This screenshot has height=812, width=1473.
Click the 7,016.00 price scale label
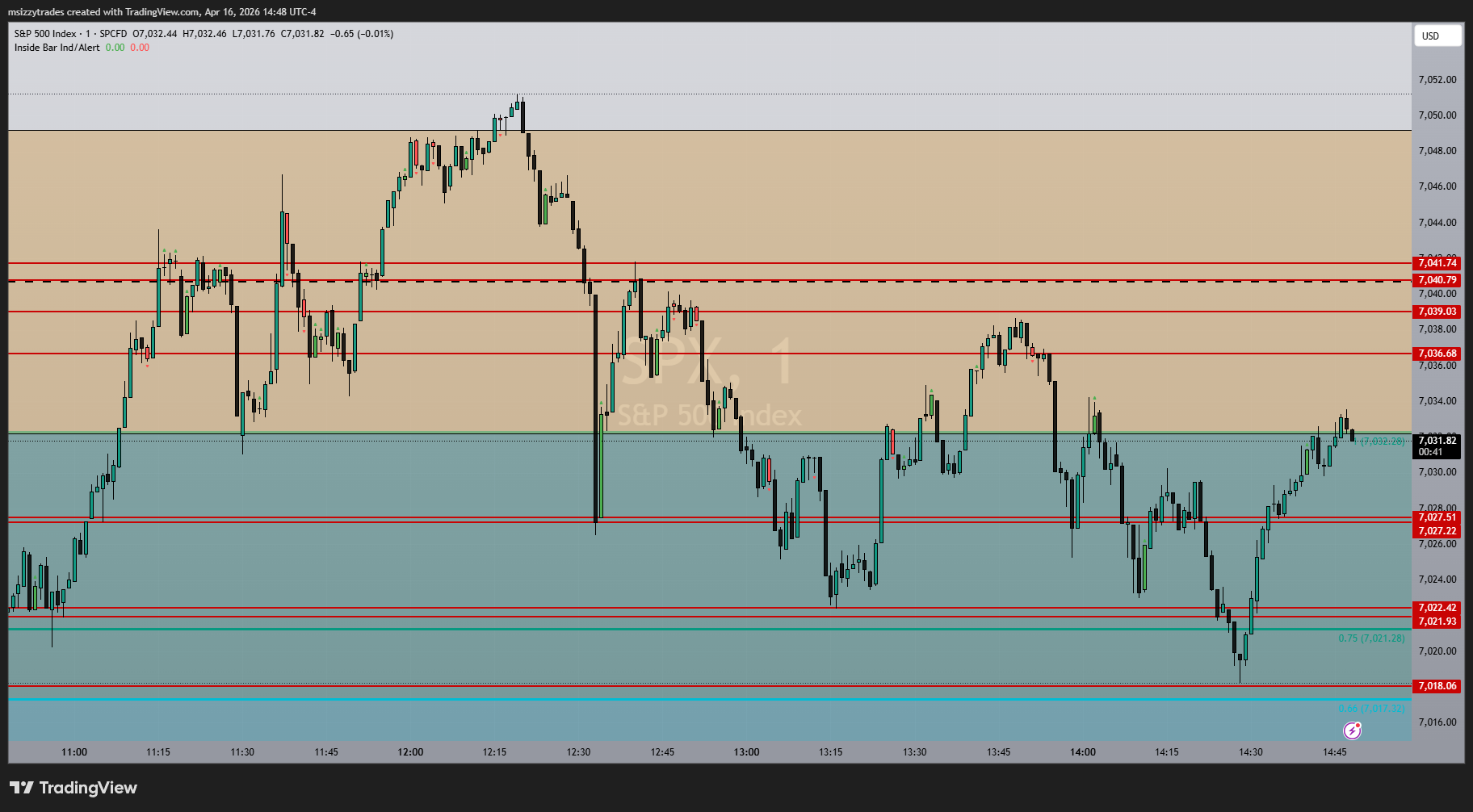[x=1437, y=722]
